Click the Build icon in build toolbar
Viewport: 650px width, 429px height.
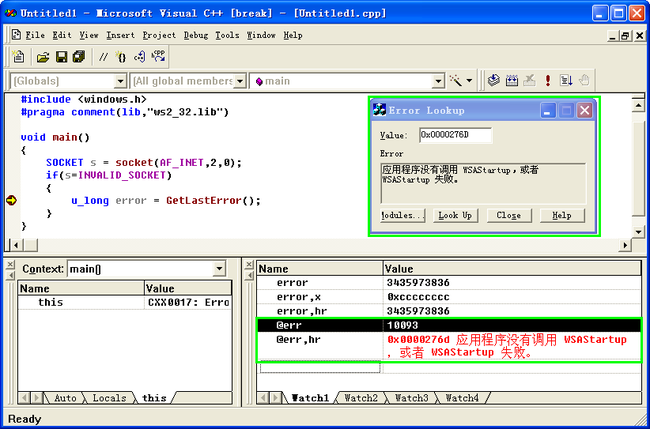coord(512,80)
